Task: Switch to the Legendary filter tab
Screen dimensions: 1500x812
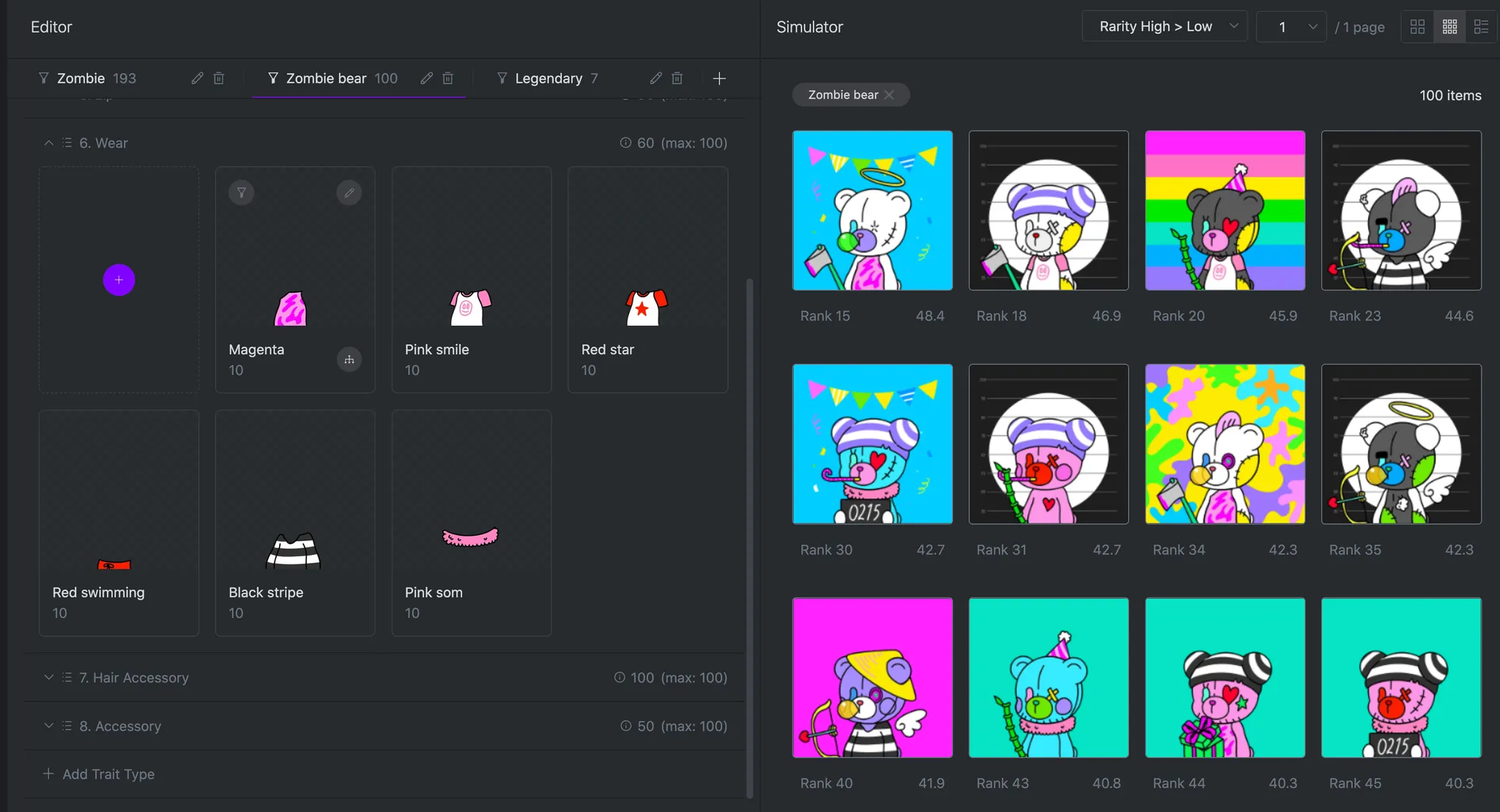Action: tap(549, 78)
